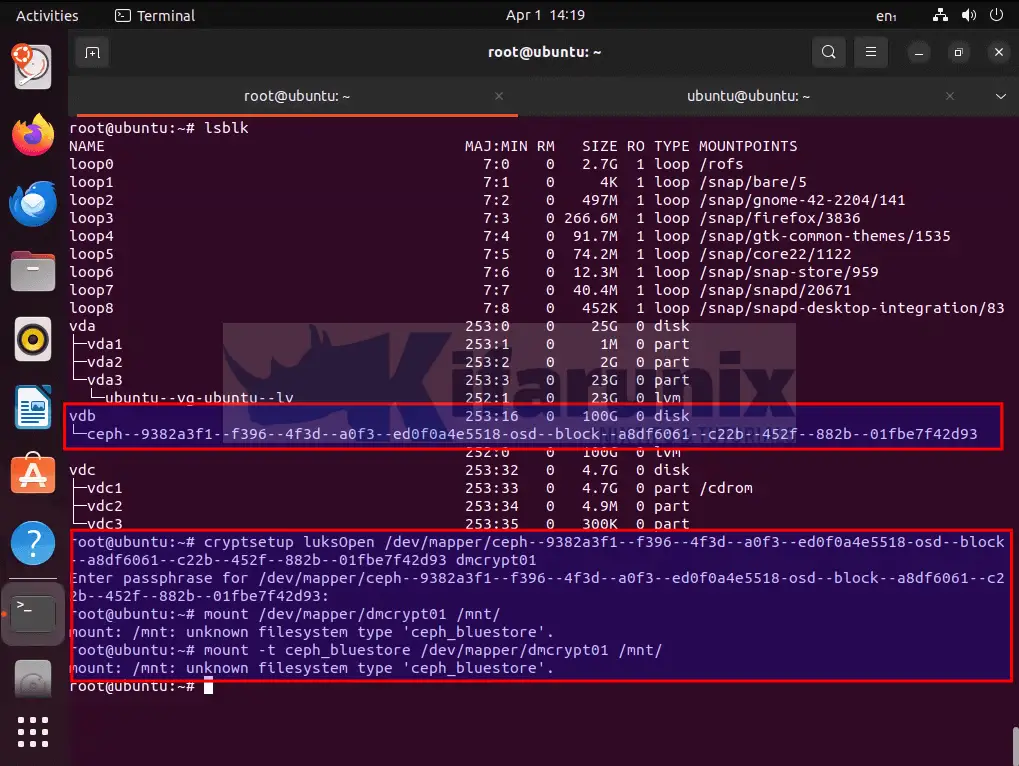Close the root@ubuntu tab

coord(499,96)
